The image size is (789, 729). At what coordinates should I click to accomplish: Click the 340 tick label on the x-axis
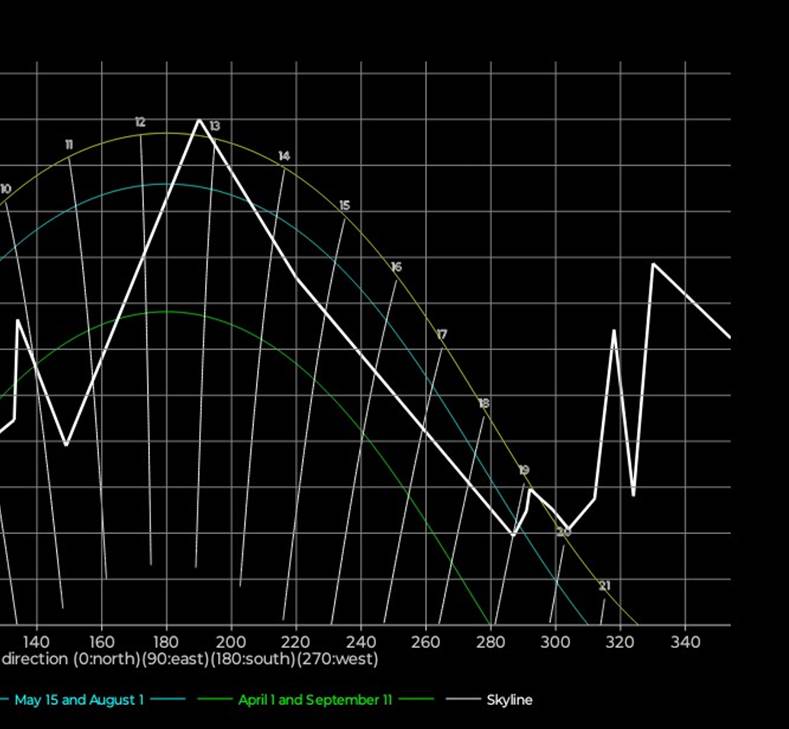[685, 641]
